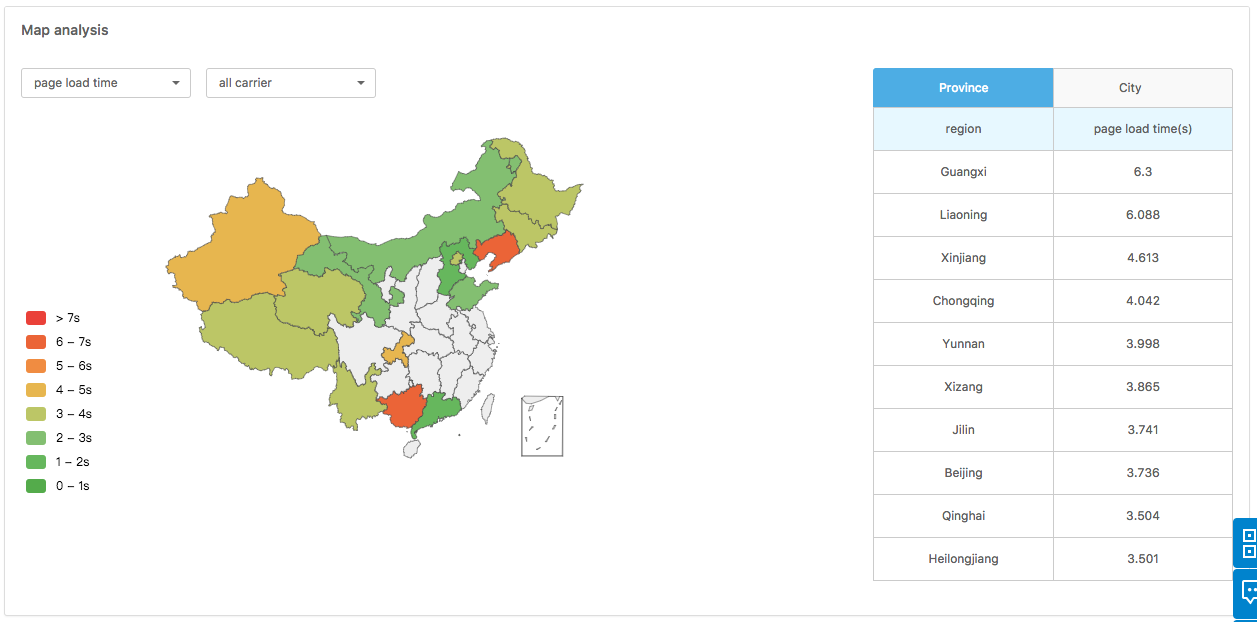Image resolution: width=1257 pixels, height=622 pixels.
Task: Expand the all carrier dropdown
Action: pos(291,83)
